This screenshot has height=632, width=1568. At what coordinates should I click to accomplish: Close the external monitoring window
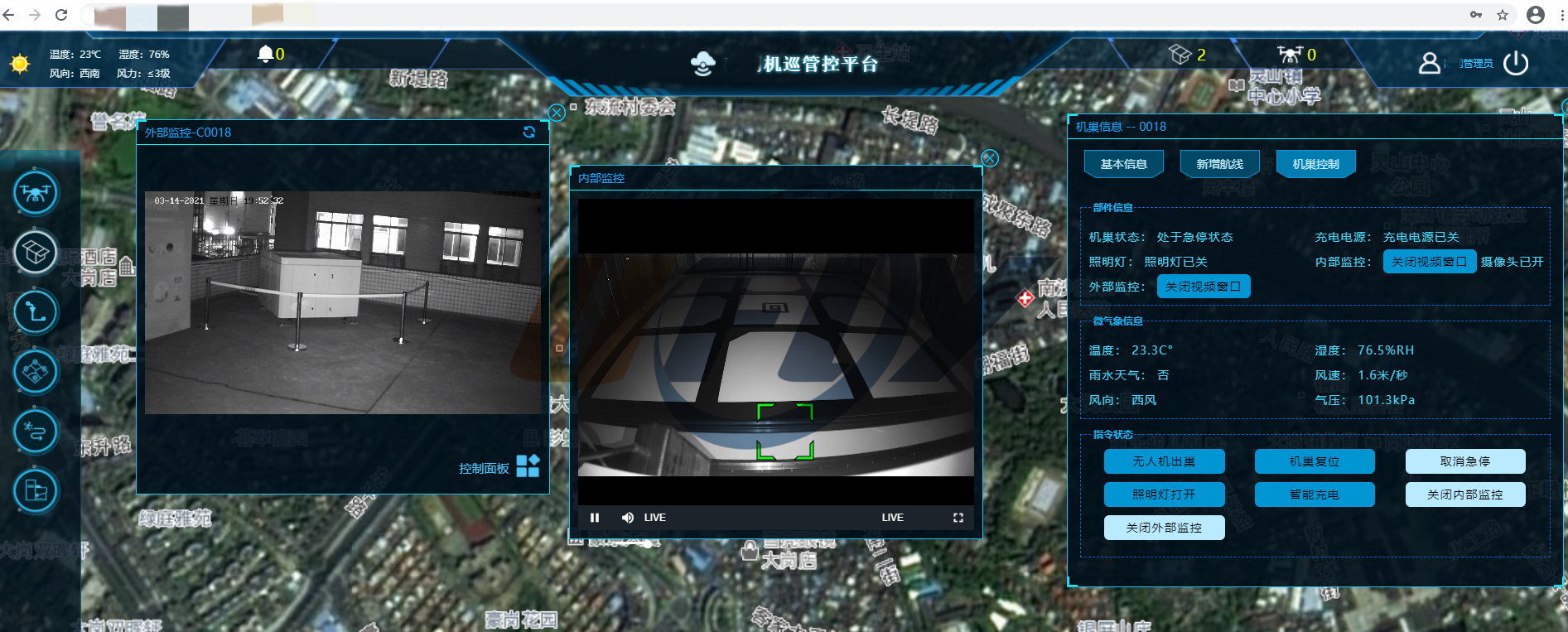click(557, 113)
